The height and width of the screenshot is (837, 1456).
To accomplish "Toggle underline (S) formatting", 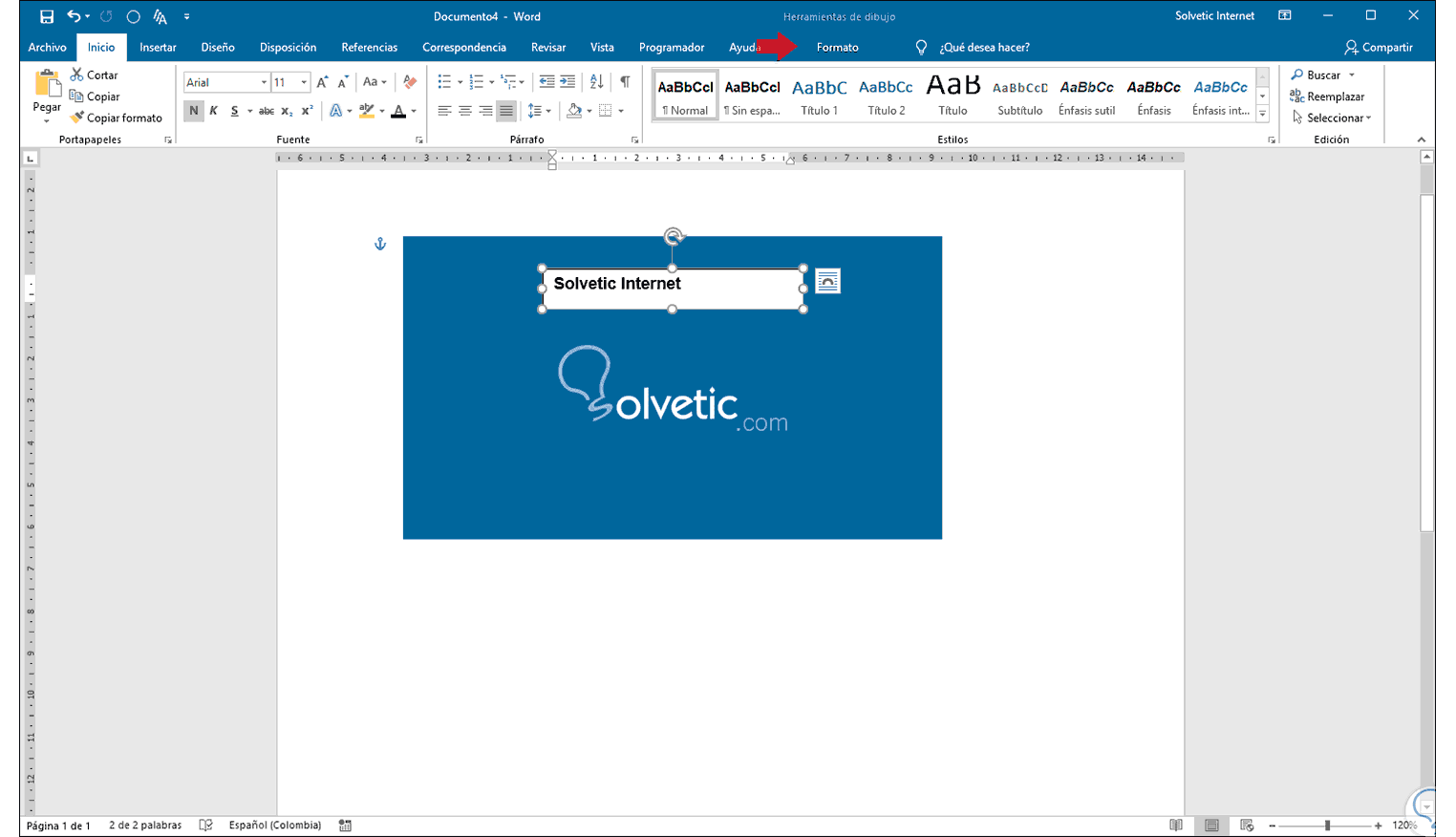I will point(234,111).
